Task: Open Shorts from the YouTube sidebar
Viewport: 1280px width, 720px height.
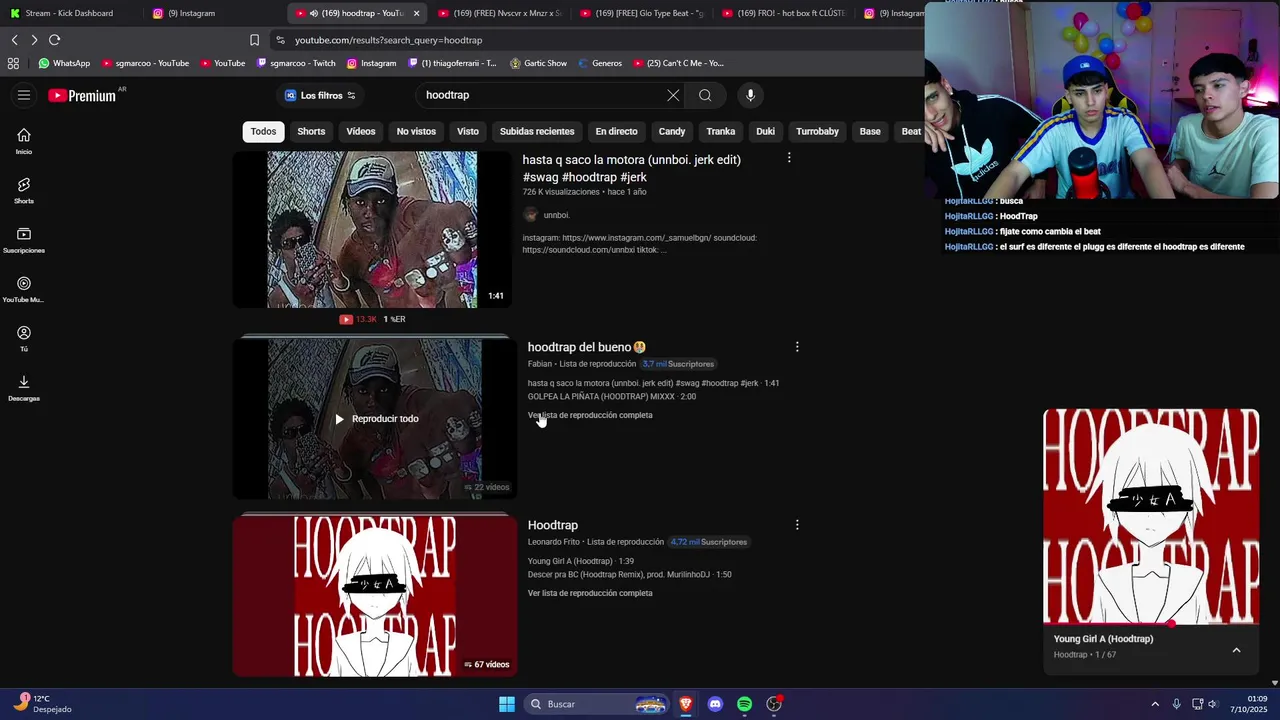Action: click(x=24, y=190)
